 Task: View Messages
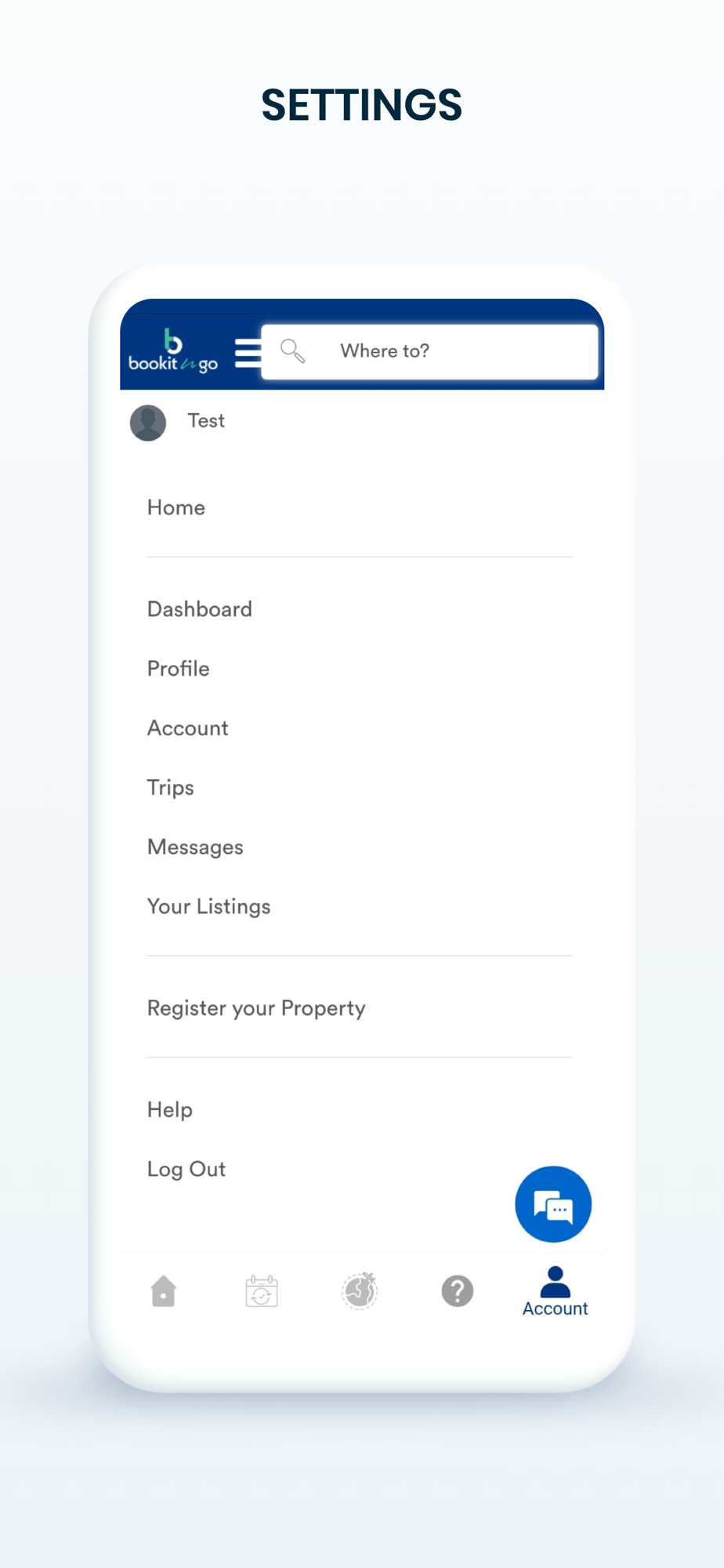[x=195, y=848]
